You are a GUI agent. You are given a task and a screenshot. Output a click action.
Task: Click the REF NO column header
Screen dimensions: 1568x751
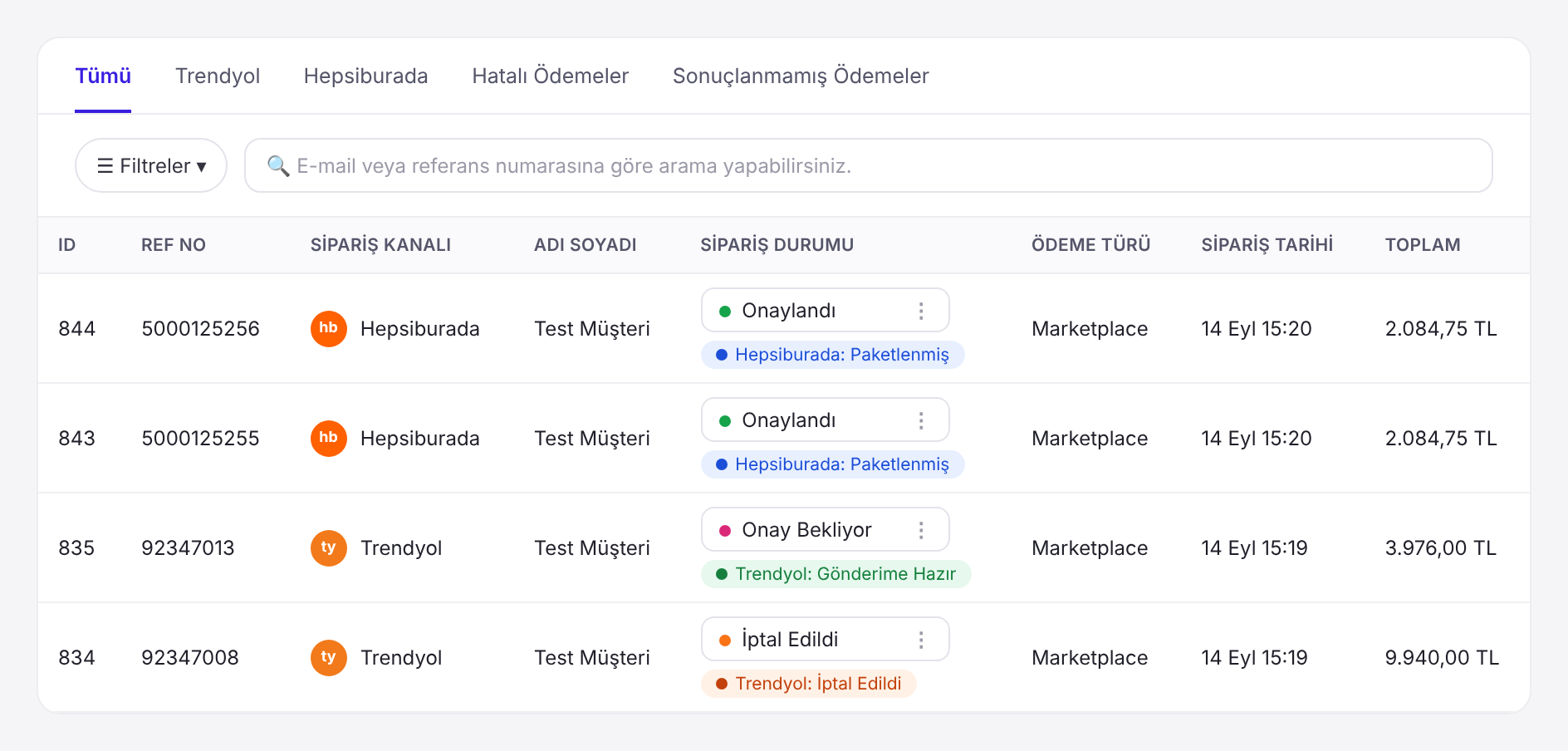coord(174,244)
